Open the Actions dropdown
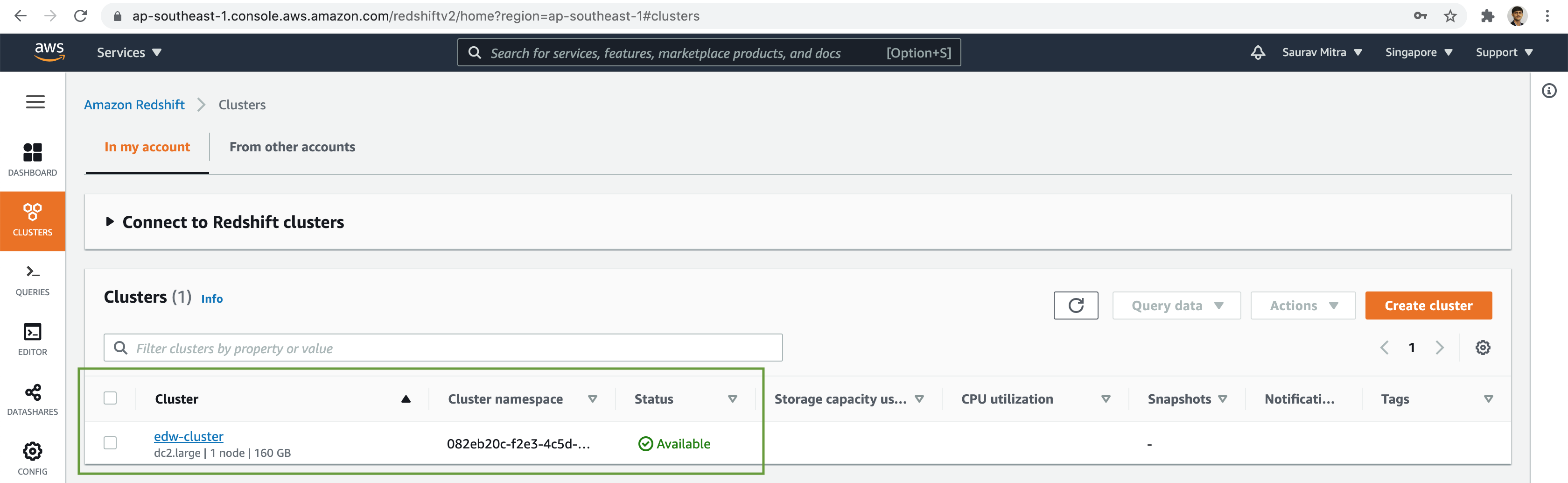1568x483 pixels. (1302, 305)
